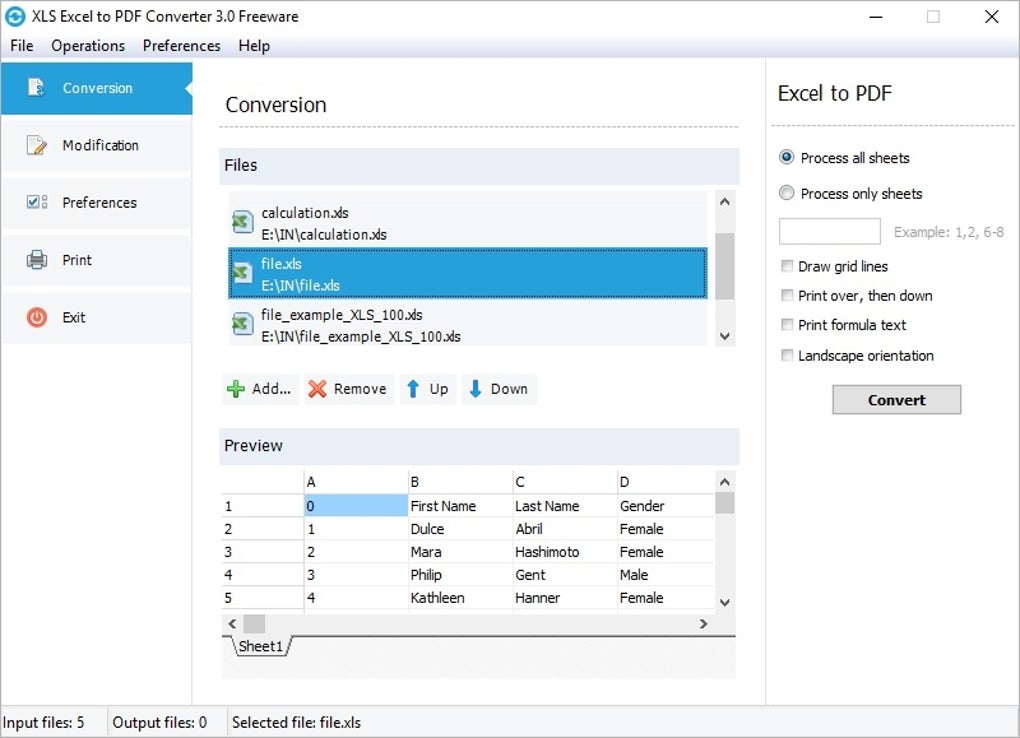
Task: Click the file.xls Excel file icon
Action: [x=243, y=273]
